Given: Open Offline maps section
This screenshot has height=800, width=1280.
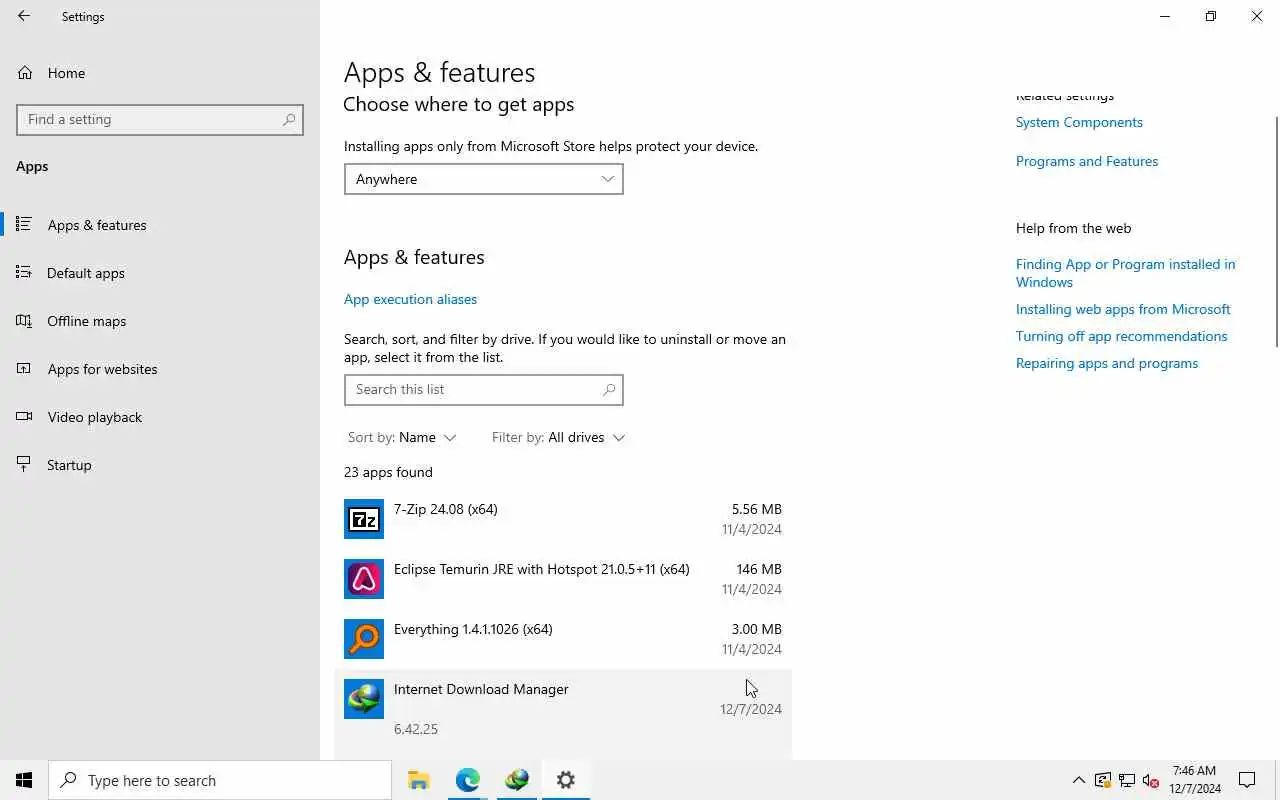Looking at the screenshot, I should click(87, 321).
